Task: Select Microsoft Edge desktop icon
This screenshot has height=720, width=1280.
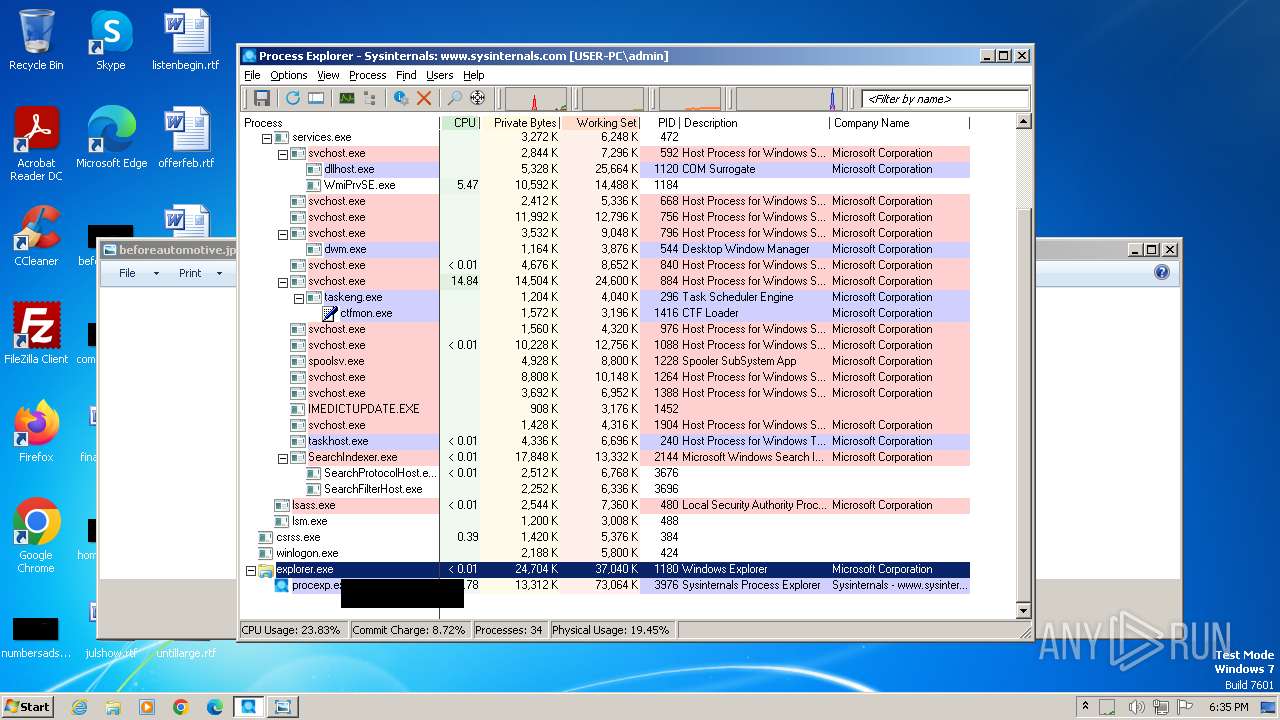Action: coord(111,138)
